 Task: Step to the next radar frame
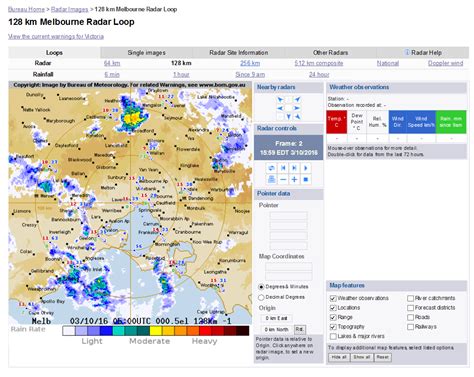[294, 168]
